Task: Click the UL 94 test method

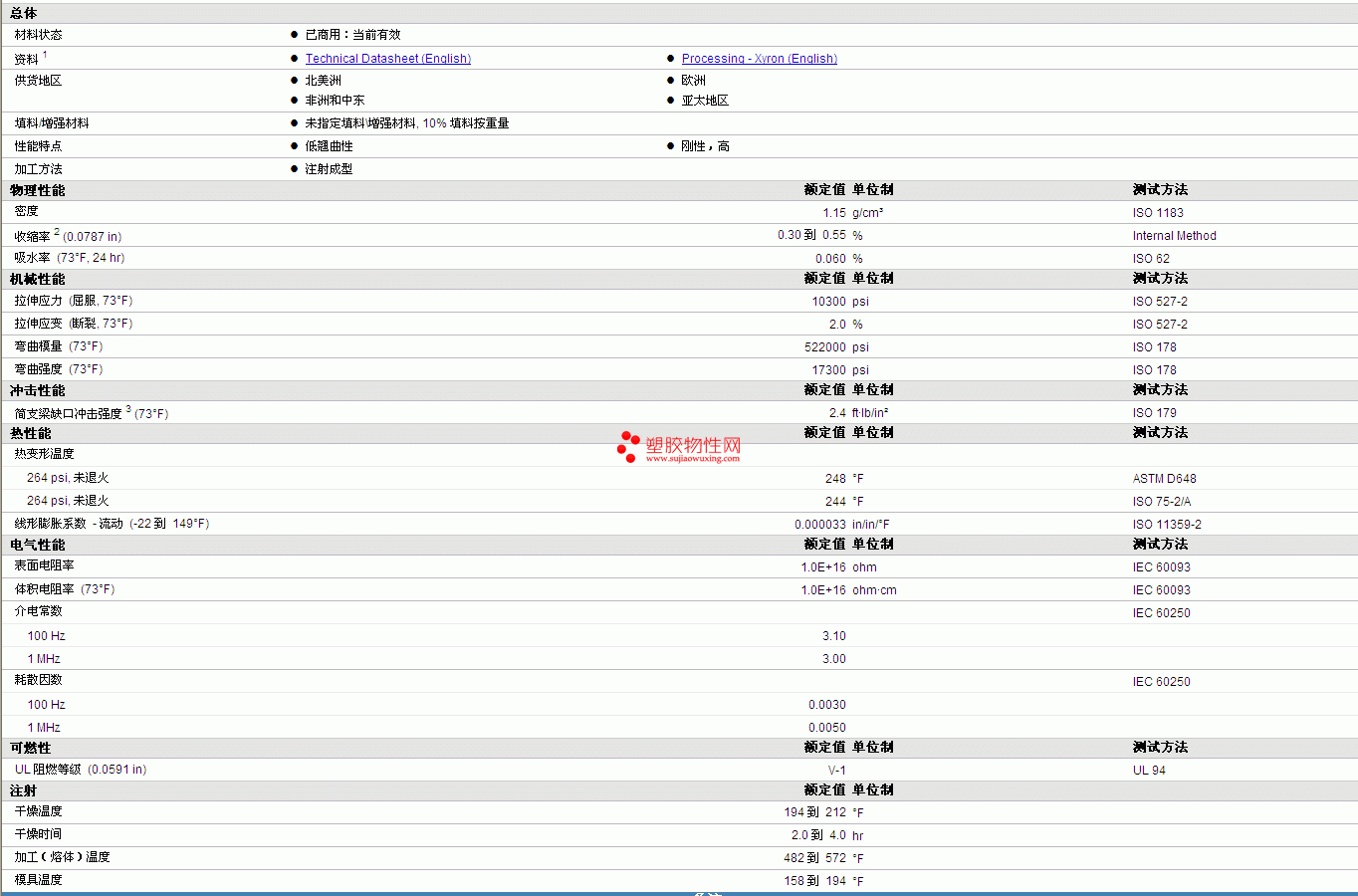Action: coord(1149,771)
